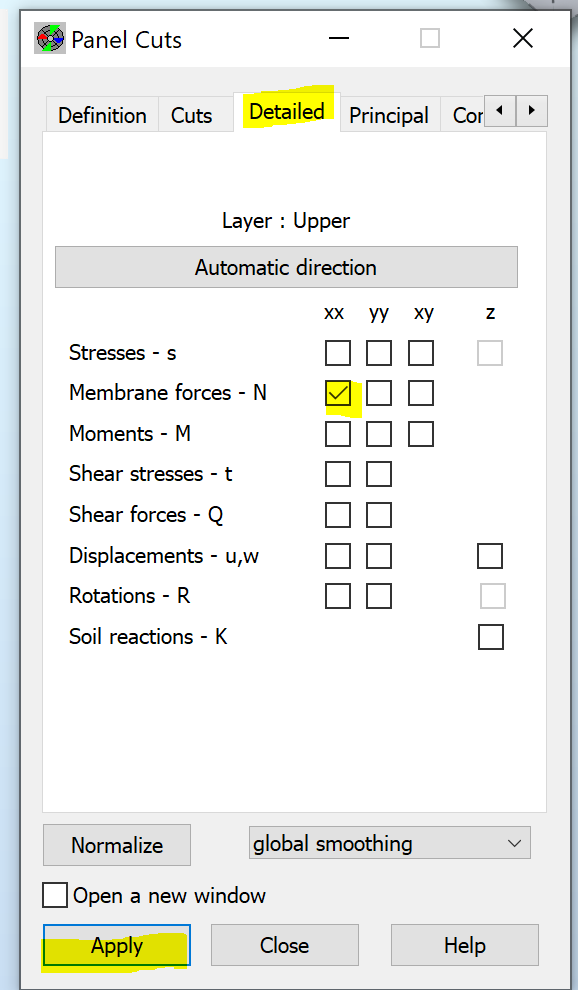This screenshot has width=578, height=990.
Task: Apply the panel cut settings
Action: [116, 945]
